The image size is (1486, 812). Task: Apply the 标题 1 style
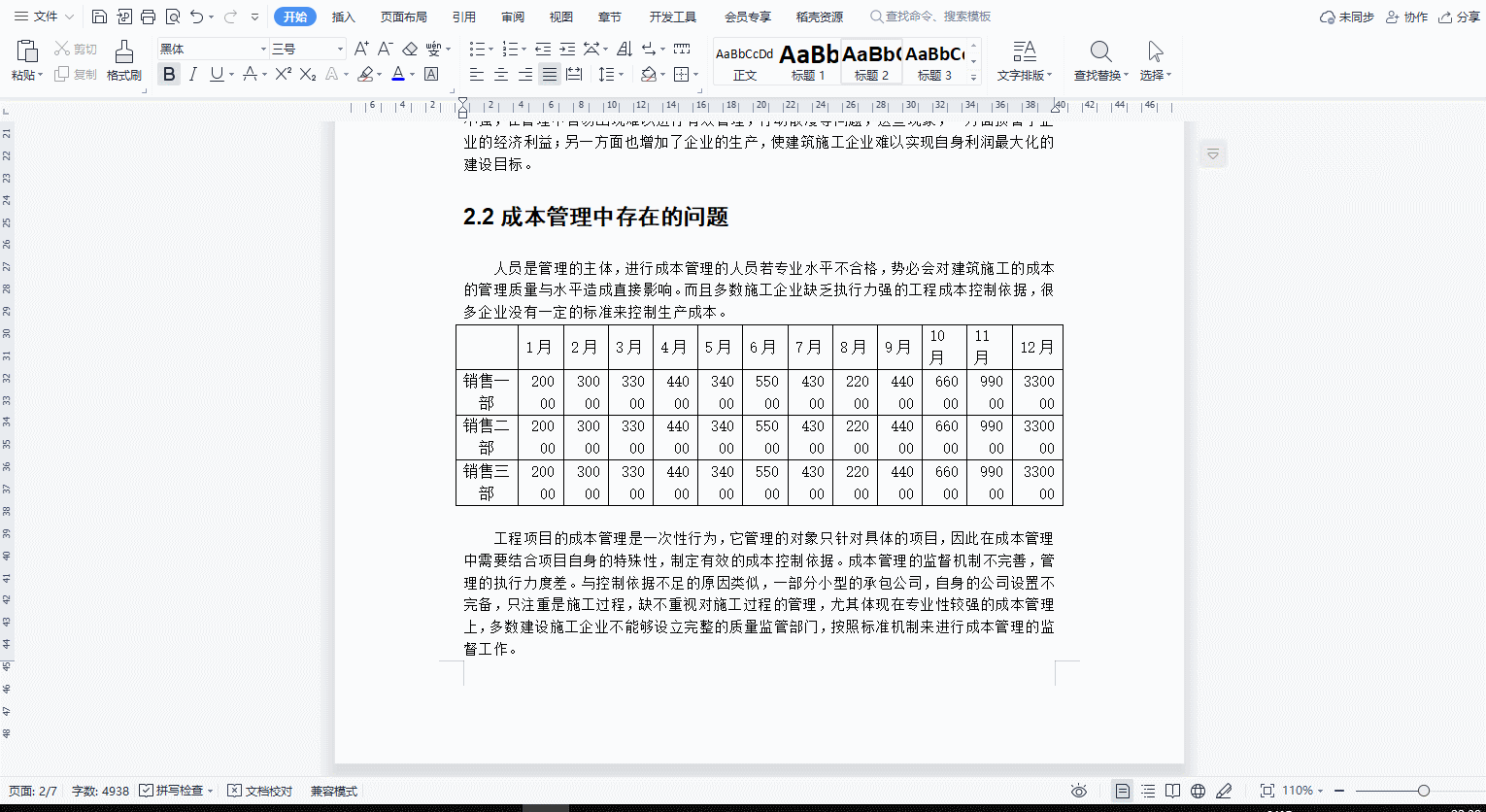coord(809,62)
